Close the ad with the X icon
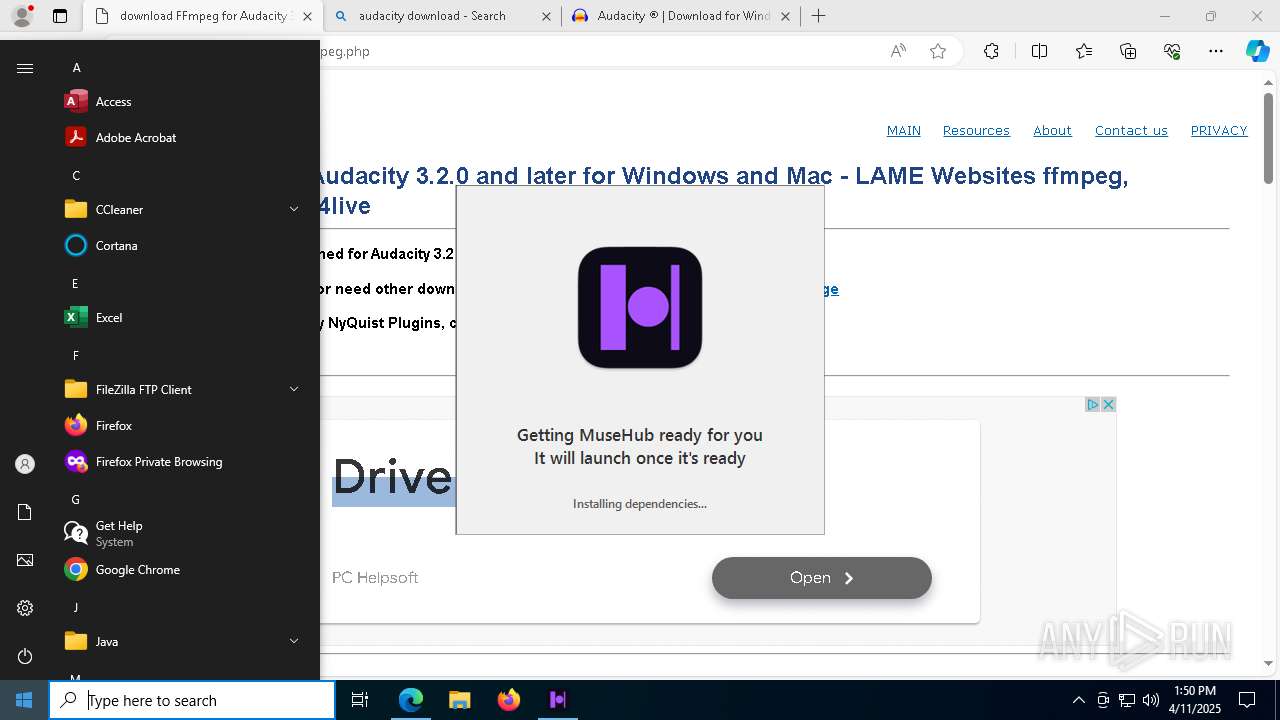Viewport: 1280px width, 720px height. (x=1108, y=405)
